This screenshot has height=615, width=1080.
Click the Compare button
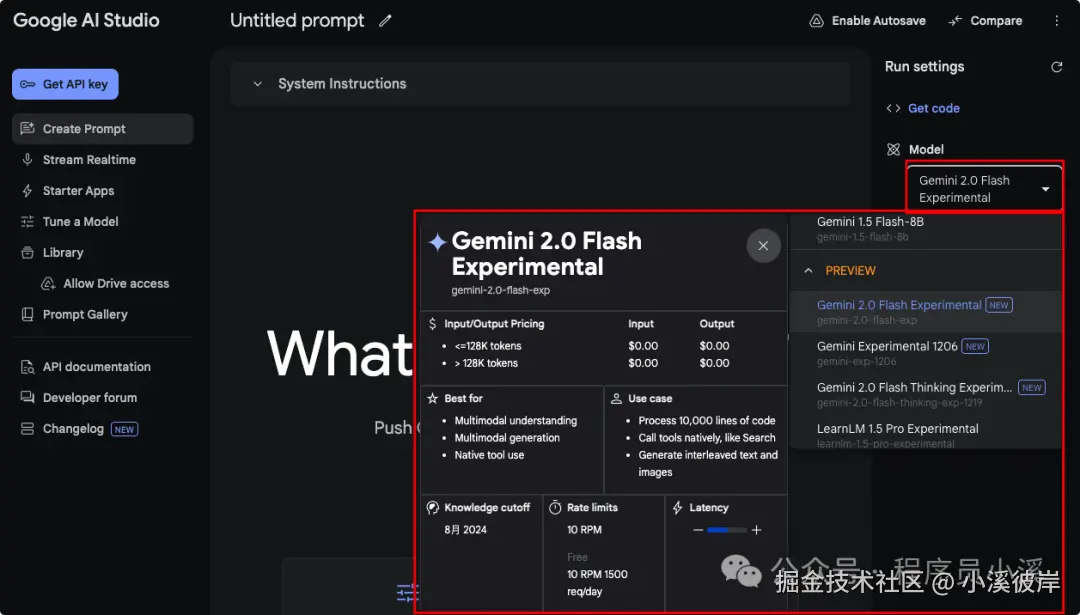986,21
